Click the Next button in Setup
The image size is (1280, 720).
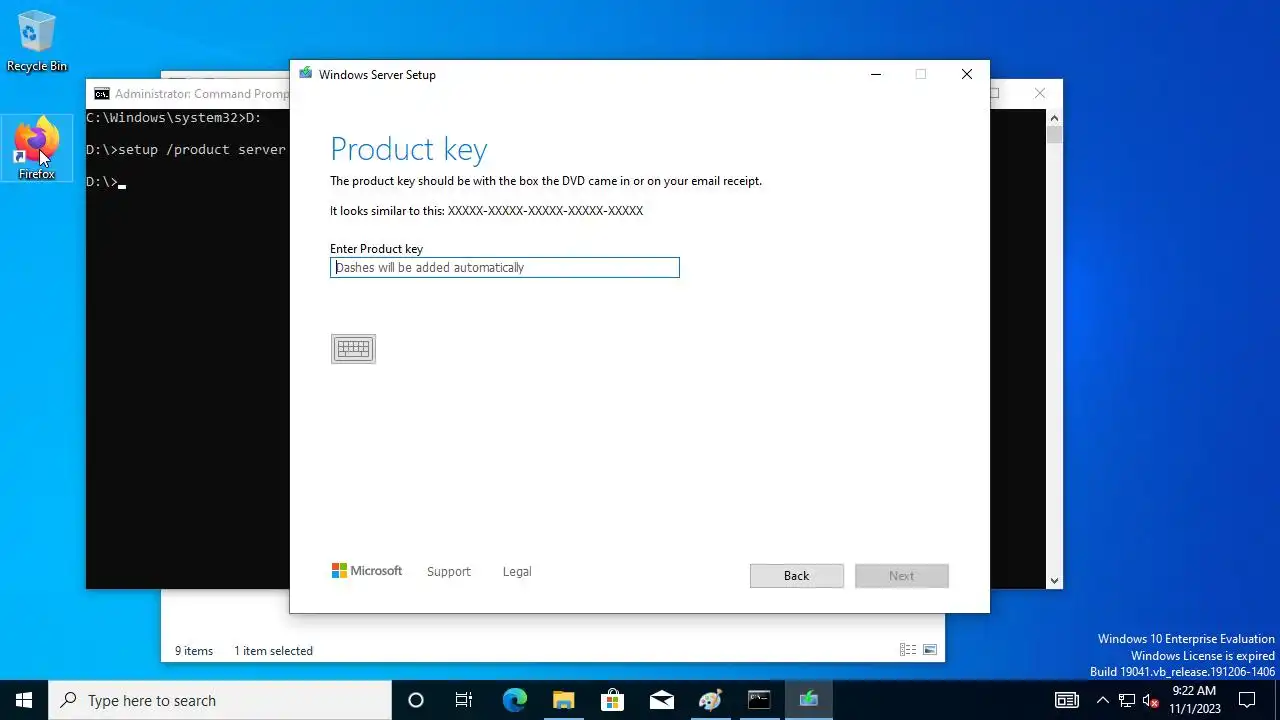click(x=902, y=576)
